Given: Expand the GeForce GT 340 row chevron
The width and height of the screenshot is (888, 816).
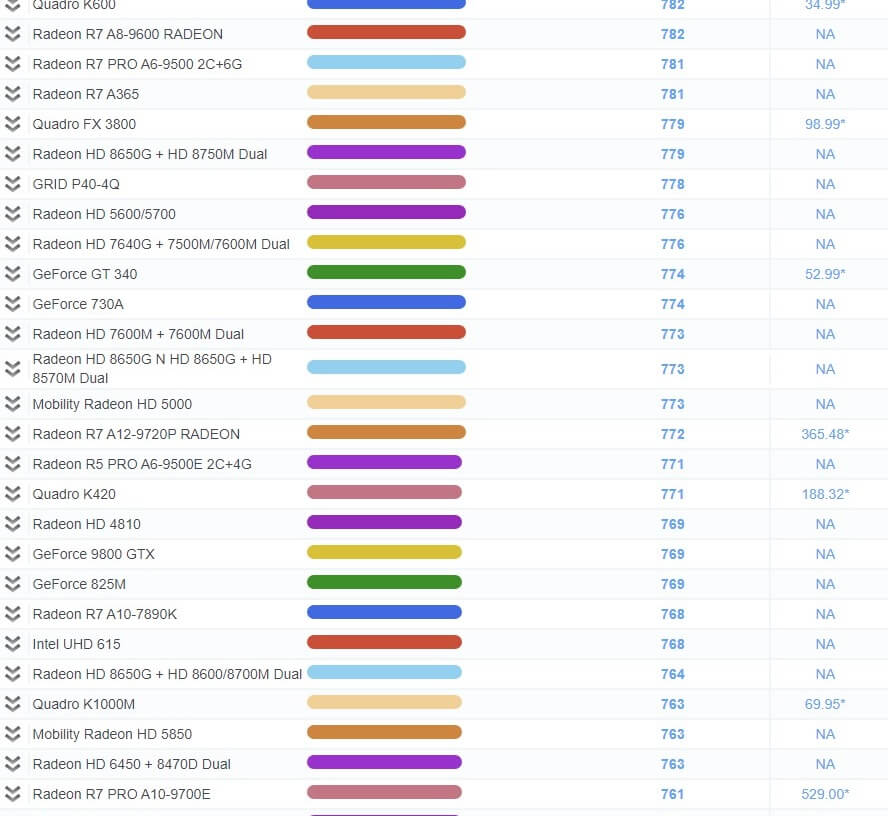Looking at the screenshot, I should coord(12,274).
